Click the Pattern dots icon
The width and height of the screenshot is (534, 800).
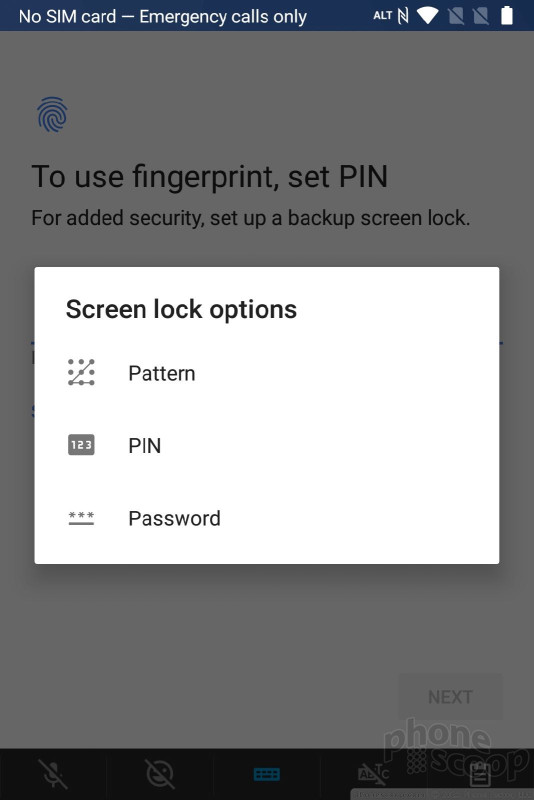[81, 372]
